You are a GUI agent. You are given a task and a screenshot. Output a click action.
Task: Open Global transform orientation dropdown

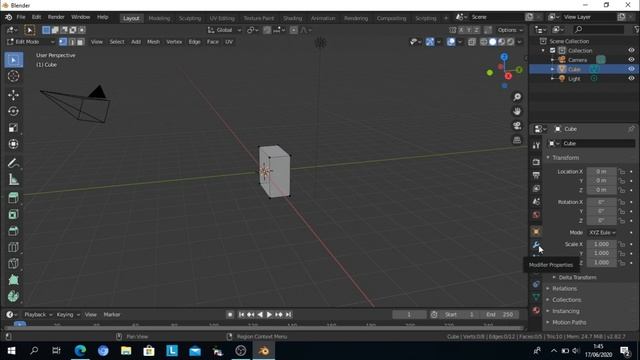(224, 30)
